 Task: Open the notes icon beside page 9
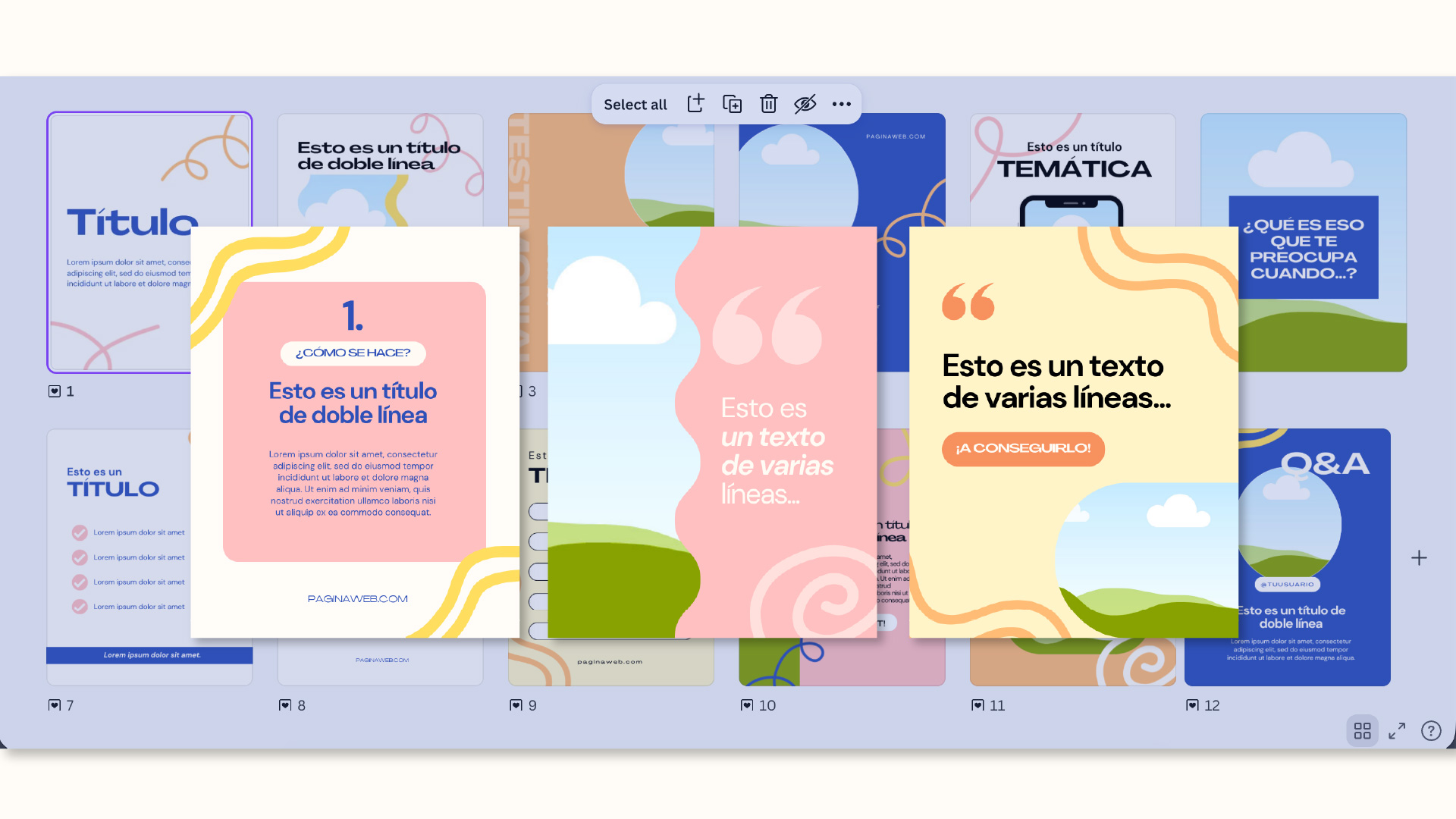pyautogui.click(x=516, y=705)
